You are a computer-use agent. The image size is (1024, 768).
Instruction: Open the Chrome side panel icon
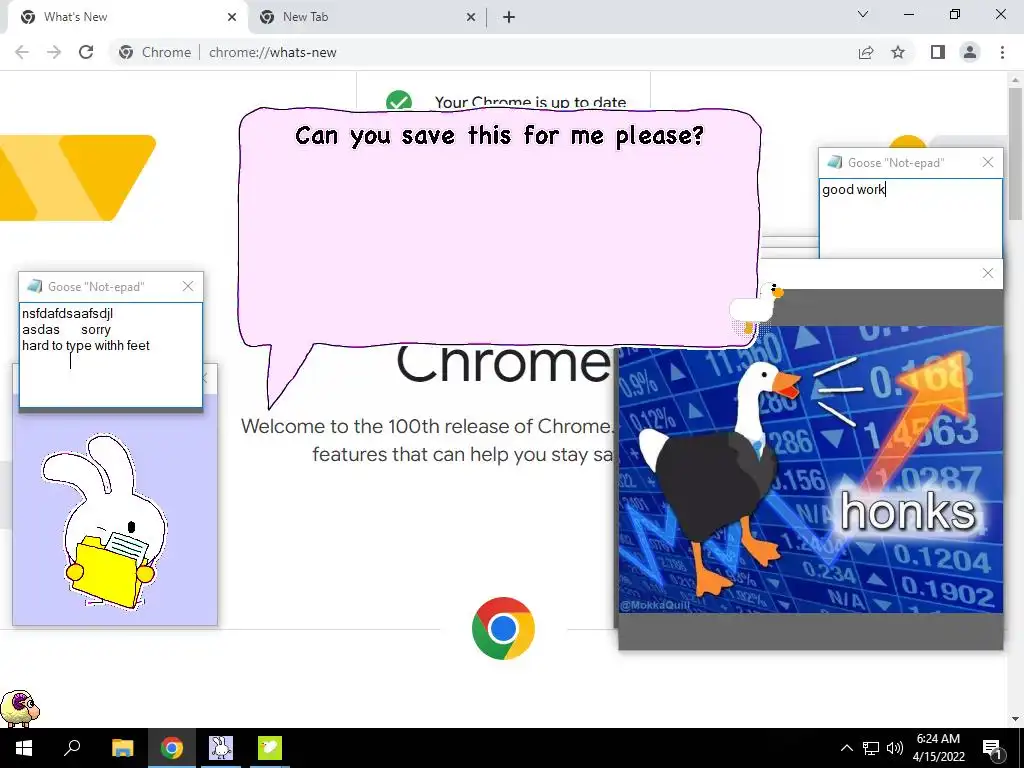pyautogui.click(x=938, y=52)
